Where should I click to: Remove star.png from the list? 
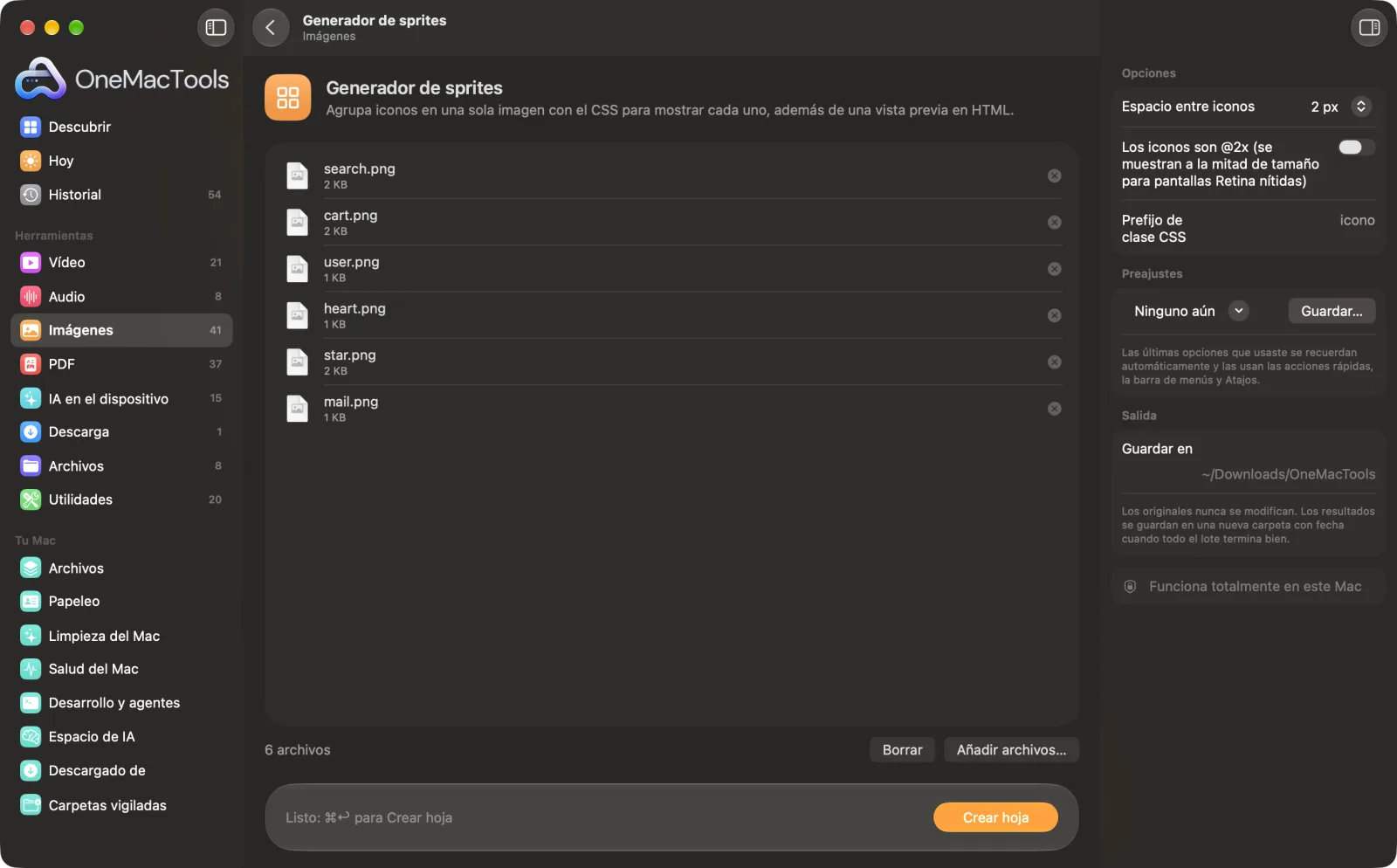point(1055,362)
